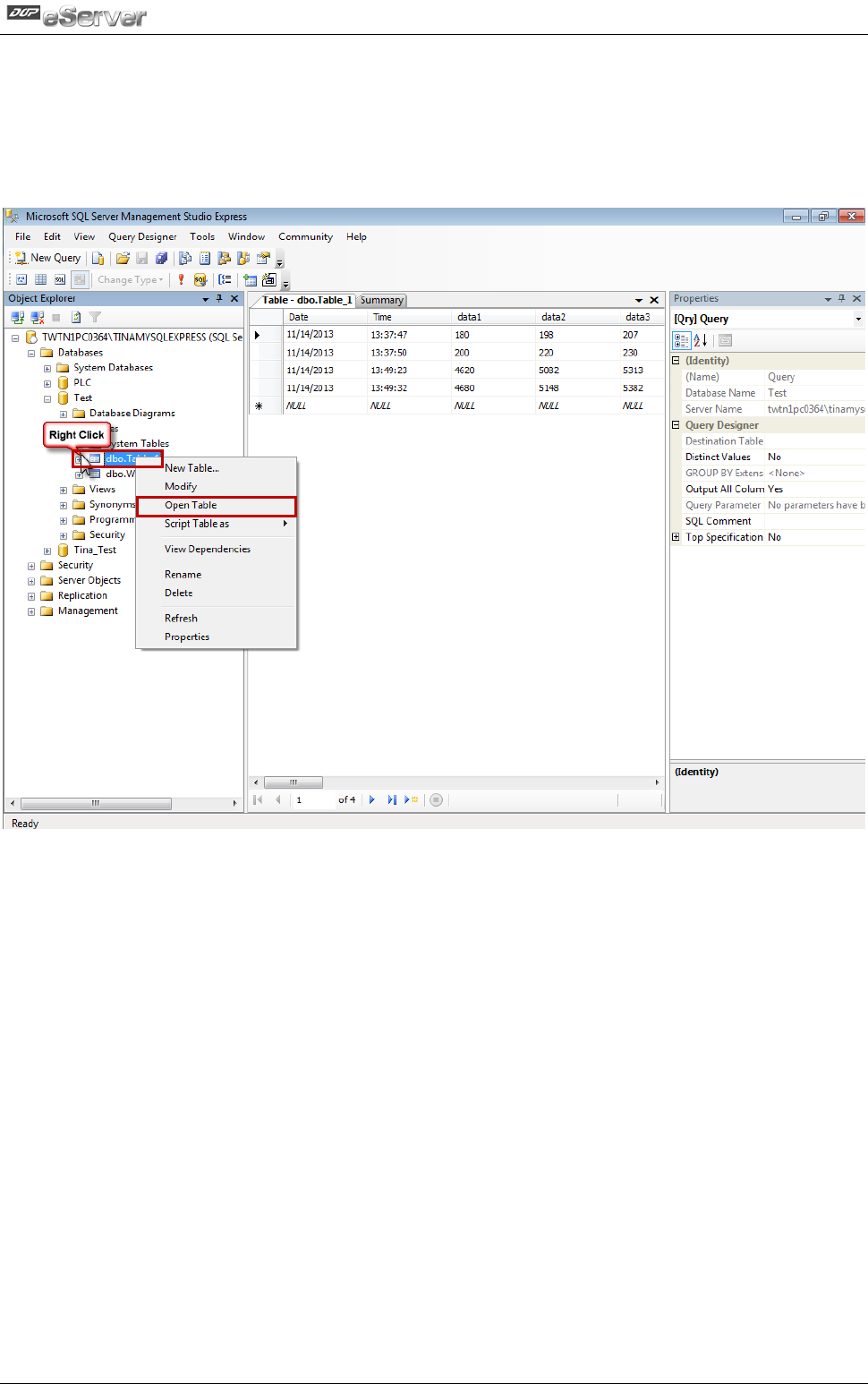Go to next record in navigator

(371, 800)
